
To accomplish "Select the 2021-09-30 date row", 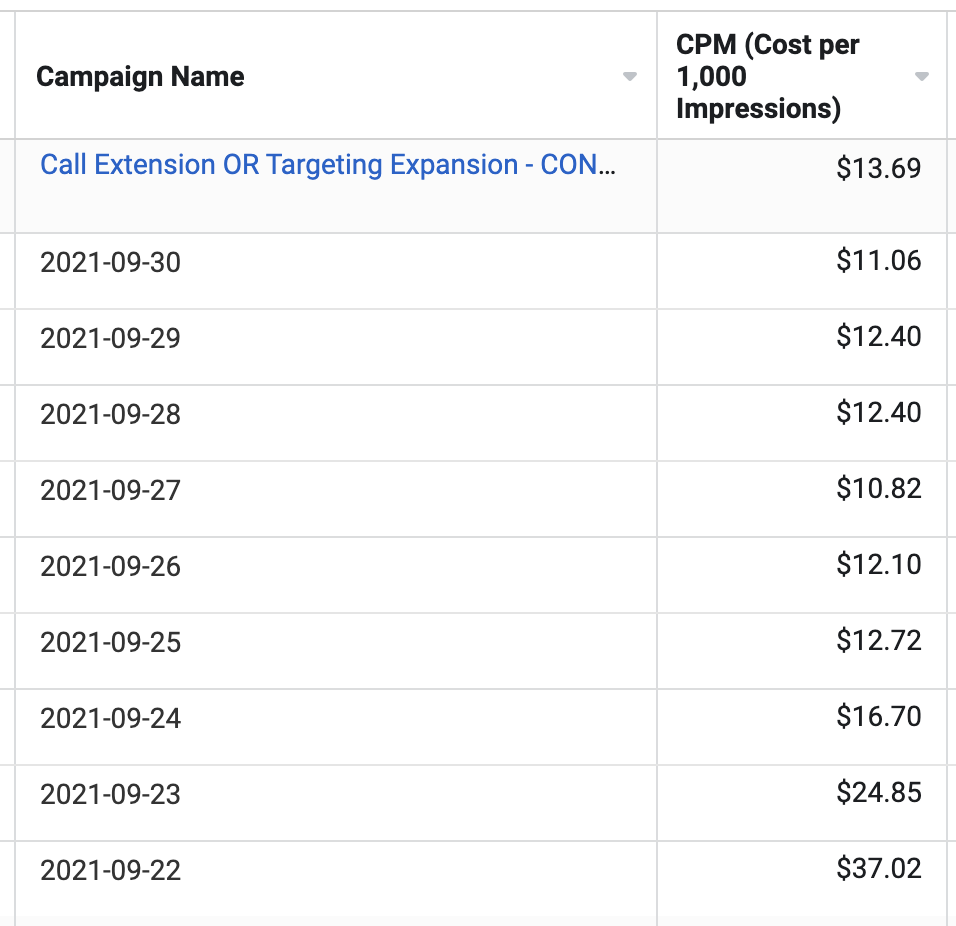I will click(110, 263).
